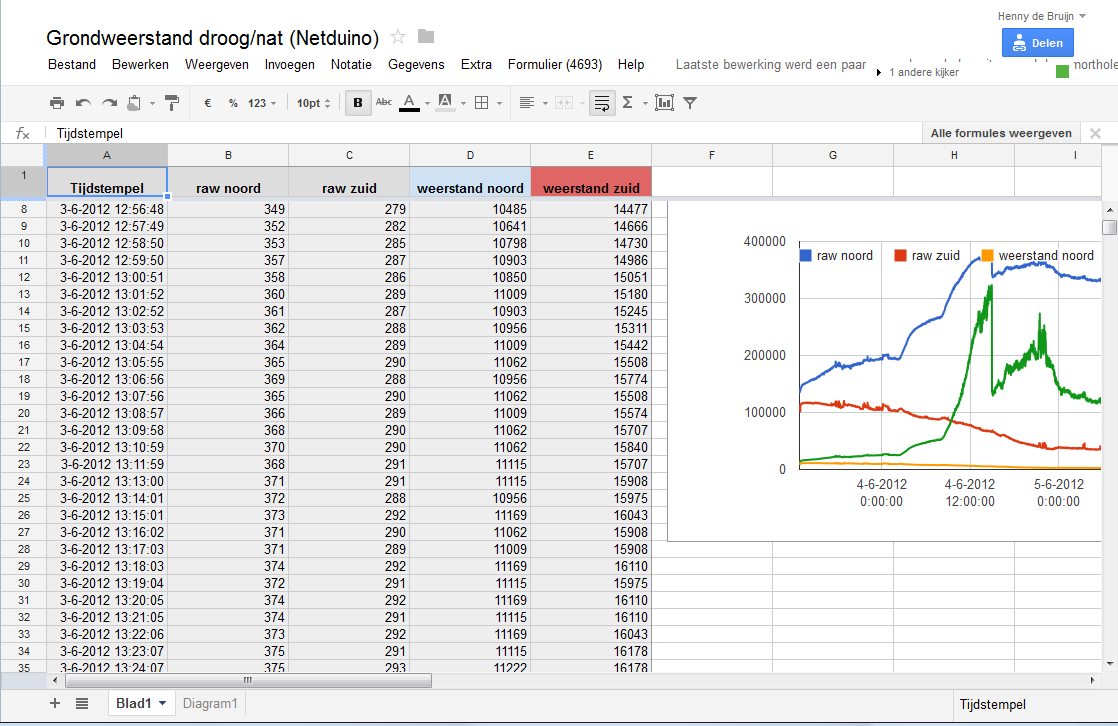Viewport: 1118px width, 726px height.
Task: Open the Blad1 sheet dropdown arrow
Action: click(x=164, y=703)
